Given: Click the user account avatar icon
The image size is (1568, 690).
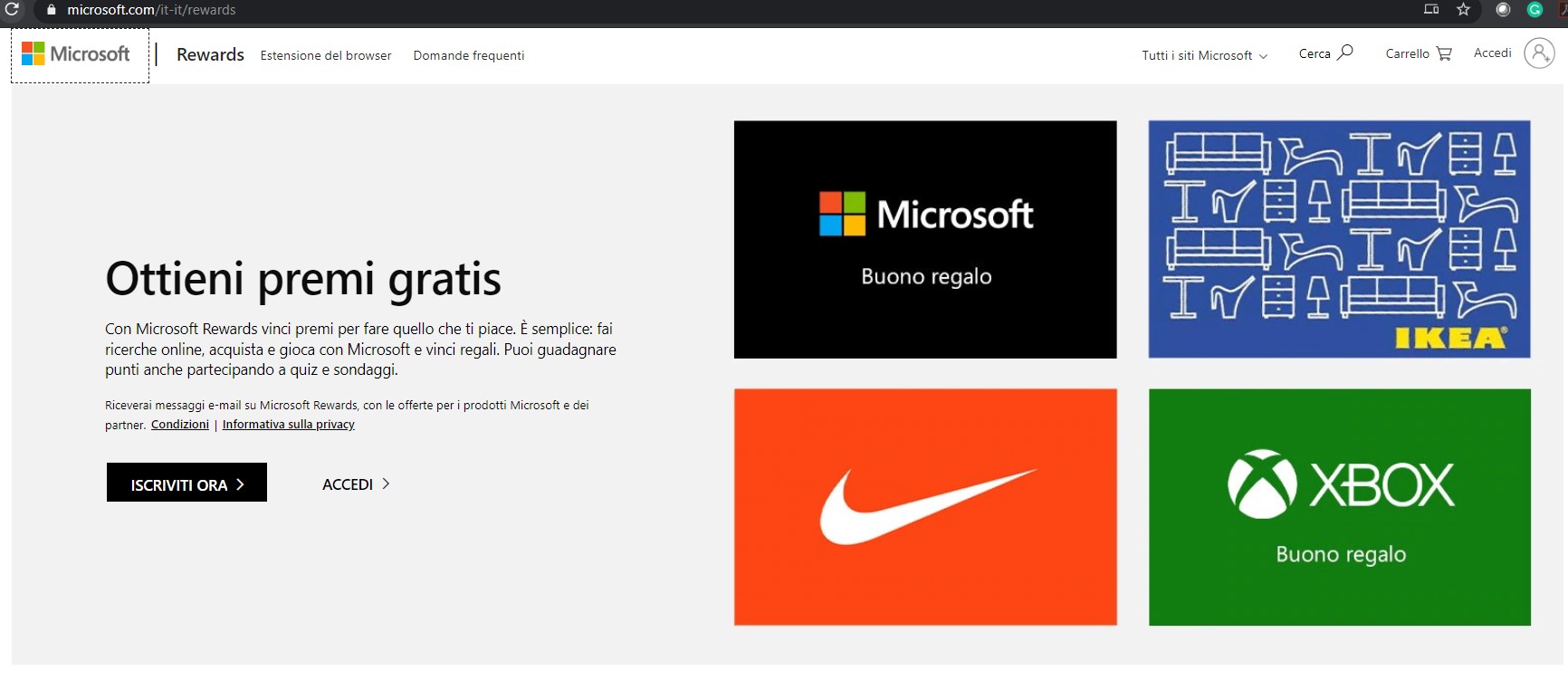Looking at the screenshot, I should coord(1539,53).
